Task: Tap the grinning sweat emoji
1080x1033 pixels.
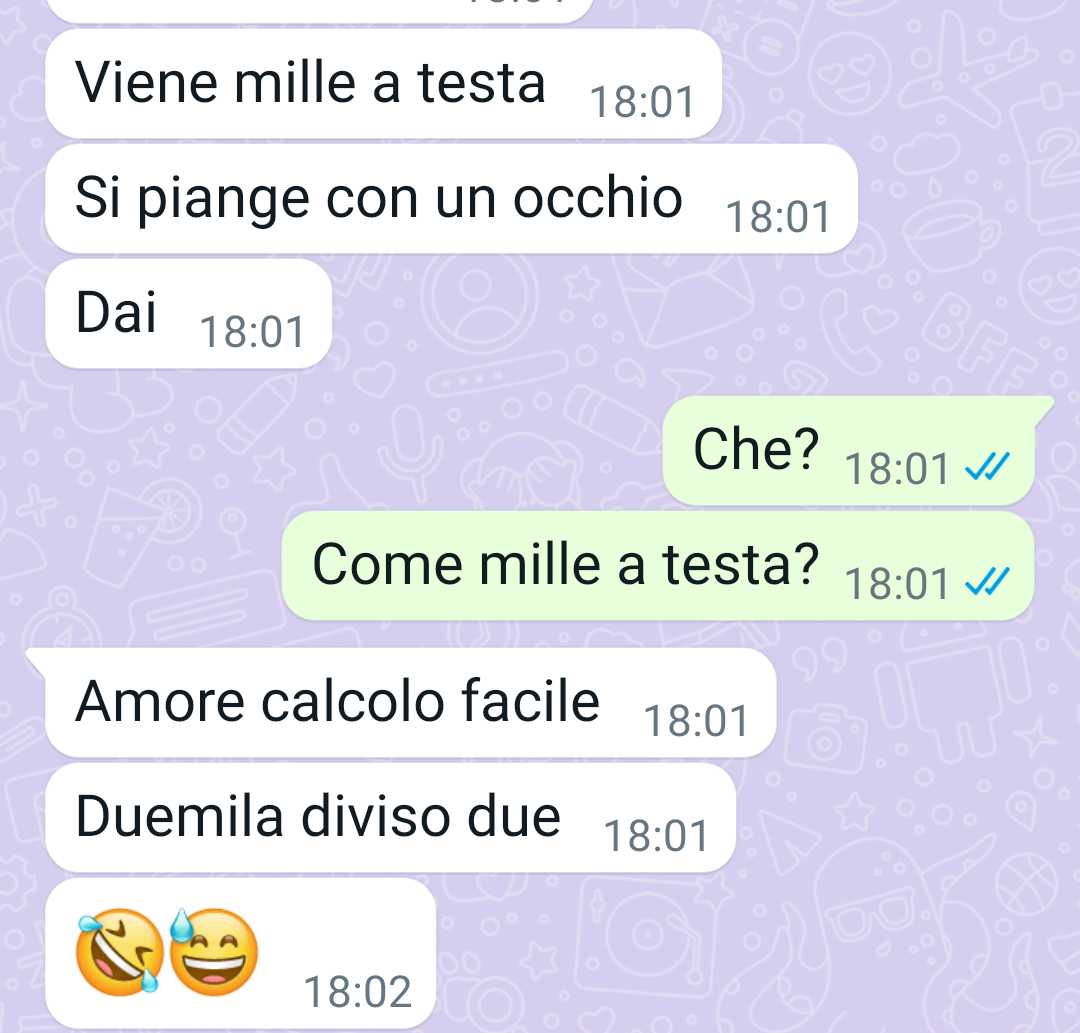Action: point(214,952)
